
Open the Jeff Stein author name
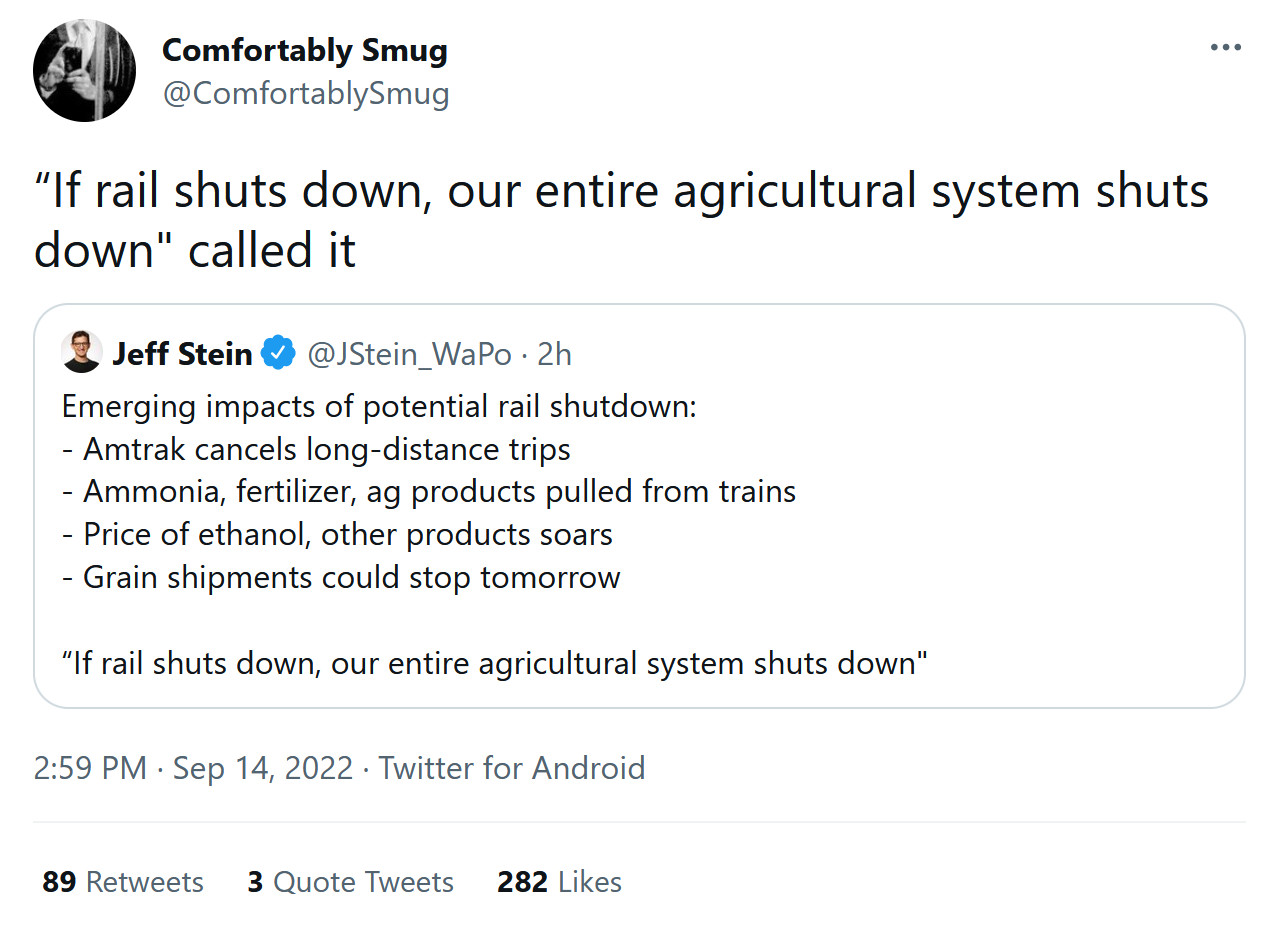(x=182, y=354)
